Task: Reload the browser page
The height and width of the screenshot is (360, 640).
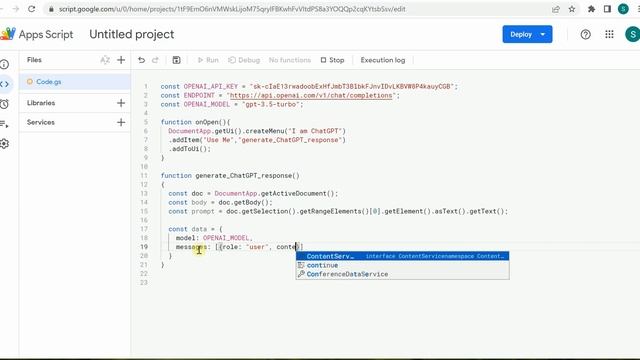Action: coord(31,9)
